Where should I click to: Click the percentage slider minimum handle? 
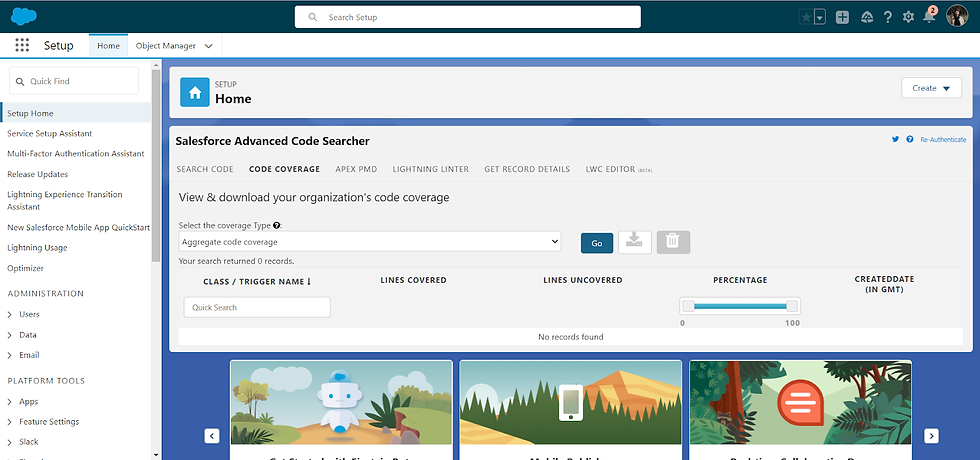(688, 306)
